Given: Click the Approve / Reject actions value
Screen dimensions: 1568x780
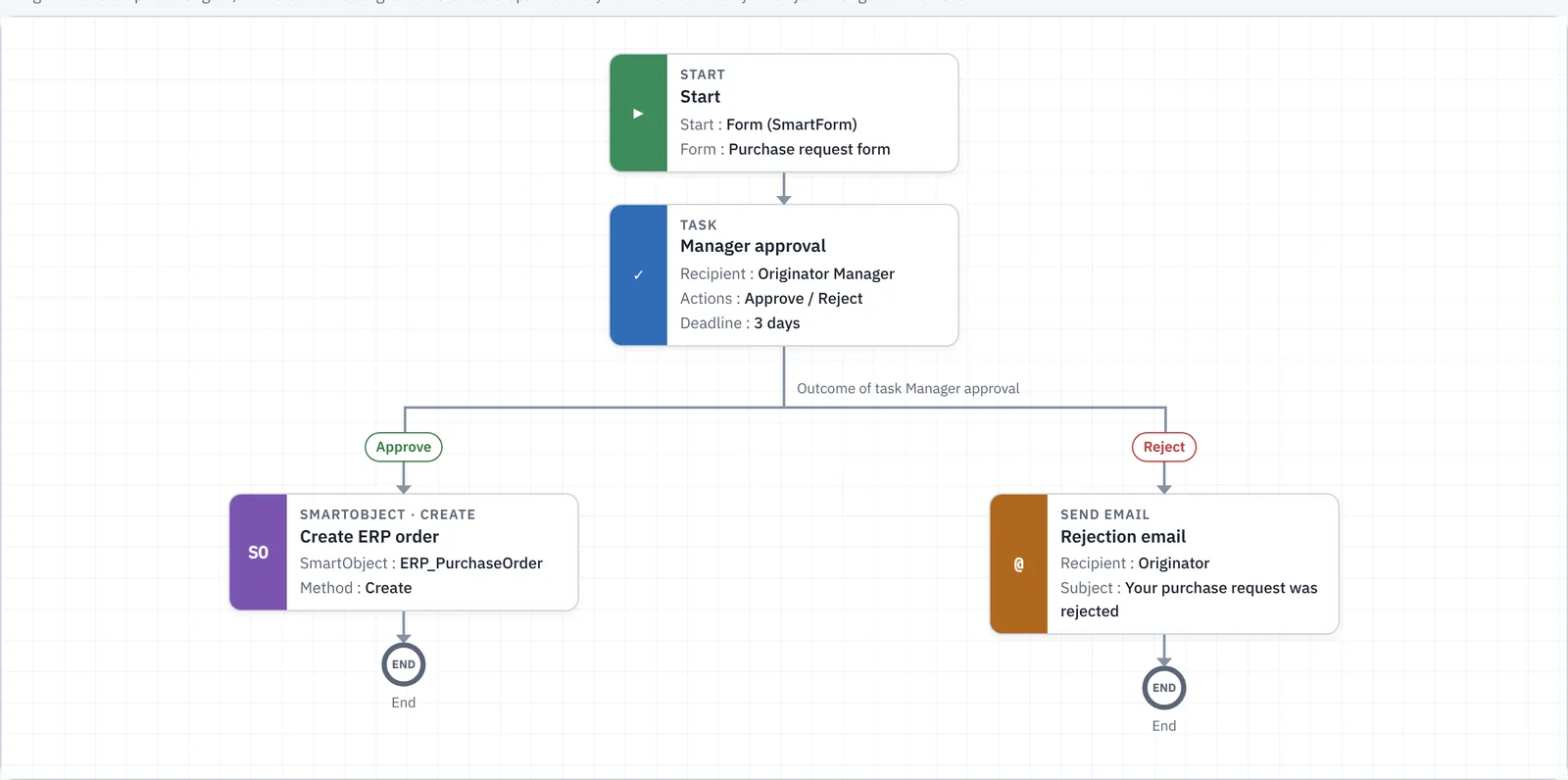Looking at the screenshot, I should (804, 299).
